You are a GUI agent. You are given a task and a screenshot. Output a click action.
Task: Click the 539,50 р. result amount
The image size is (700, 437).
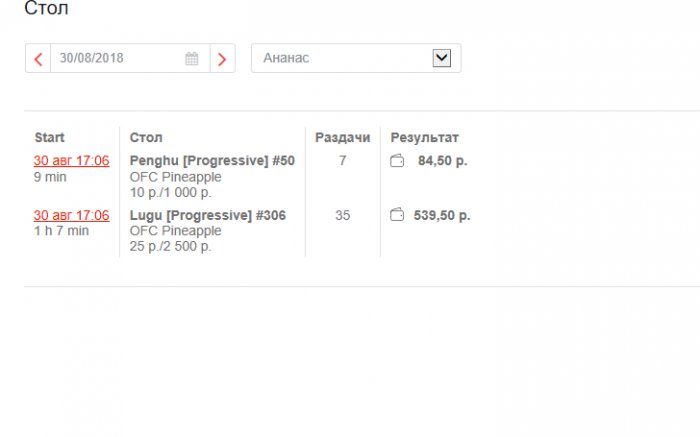(x=441, y=215)
